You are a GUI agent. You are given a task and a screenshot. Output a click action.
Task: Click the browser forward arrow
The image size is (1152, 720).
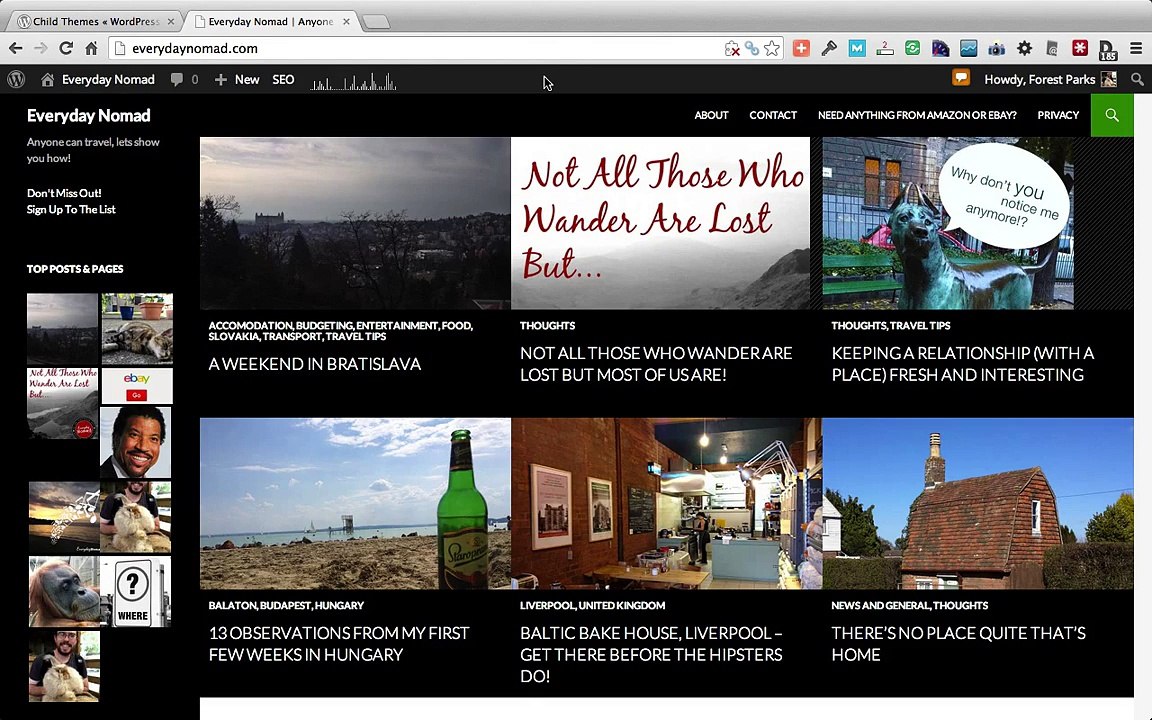40,48
